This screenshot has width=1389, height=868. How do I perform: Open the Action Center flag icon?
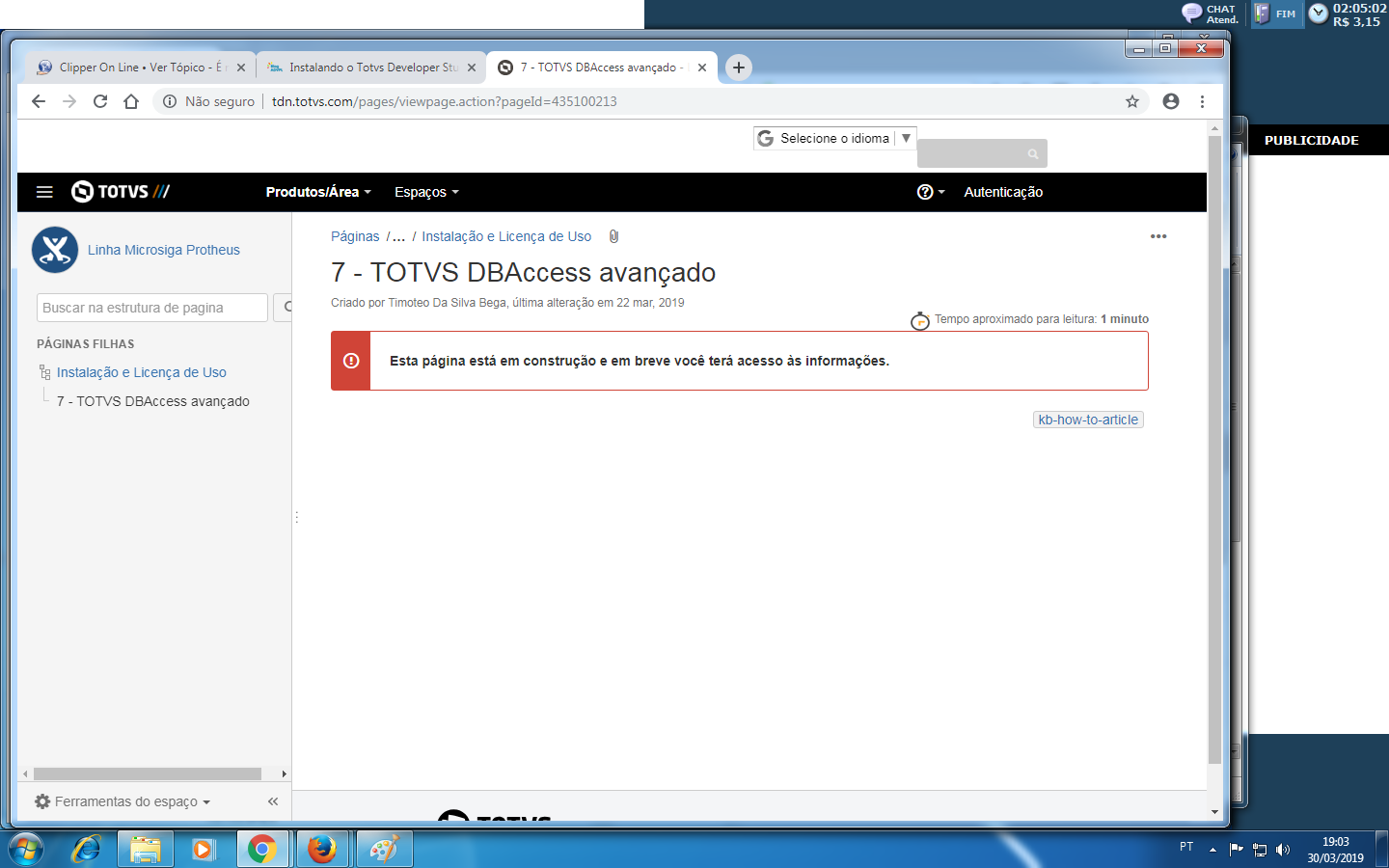pyautogui.click(x=1236, y=849)
